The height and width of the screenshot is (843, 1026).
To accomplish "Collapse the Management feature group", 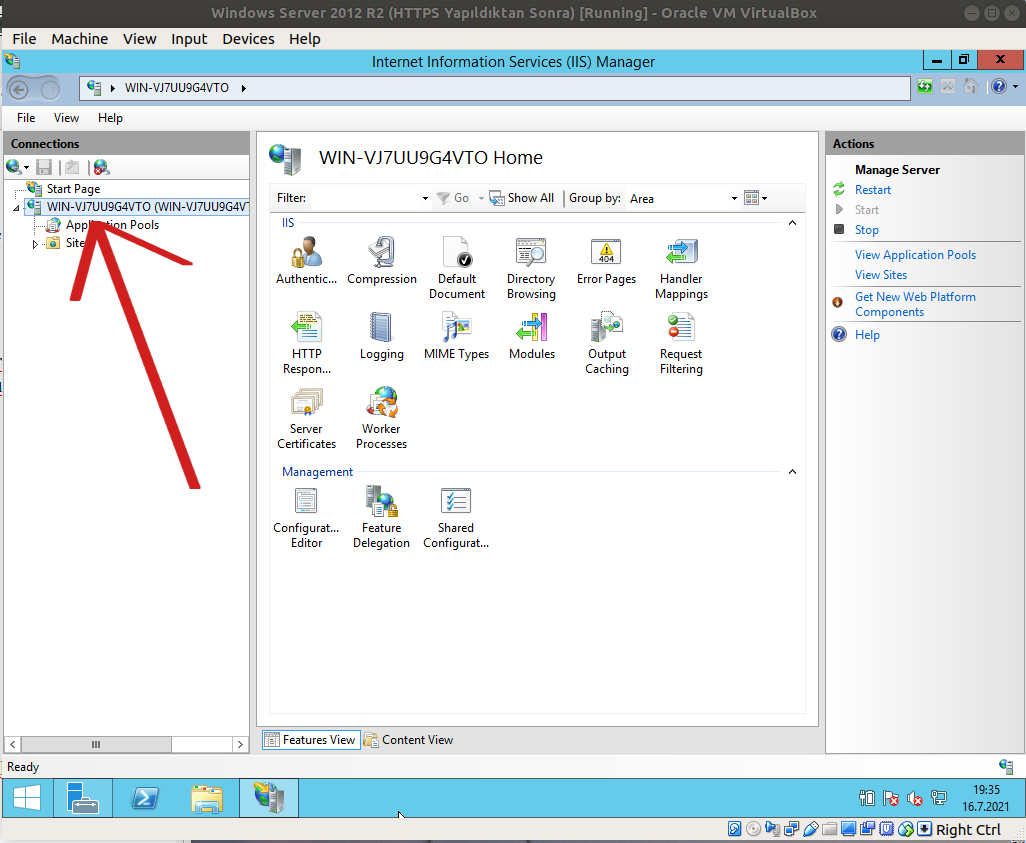I will (792, 472).
